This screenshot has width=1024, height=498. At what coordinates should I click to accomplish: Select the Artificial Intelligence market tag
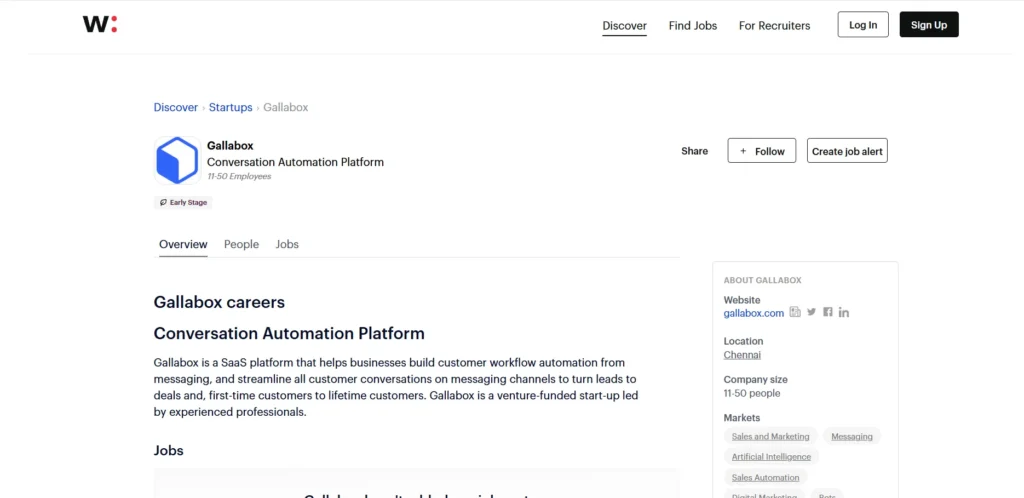click(x=771, y=457)
